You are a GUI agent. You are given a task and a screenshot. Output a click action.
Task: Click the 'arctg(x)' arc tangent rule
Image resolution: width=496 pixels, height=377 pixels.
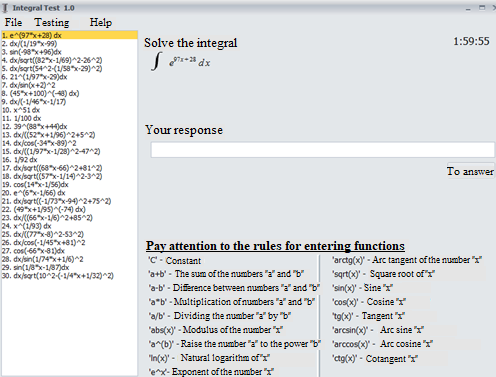point(407,260)
